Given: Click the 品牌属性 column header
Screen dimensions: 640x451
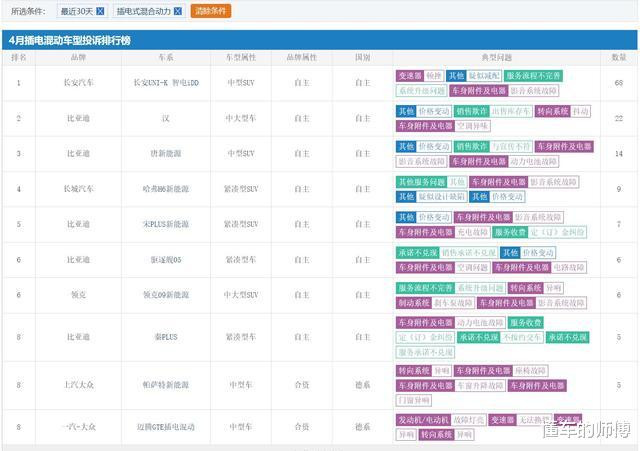Looking at the screenshot, I should coord(302,58).
